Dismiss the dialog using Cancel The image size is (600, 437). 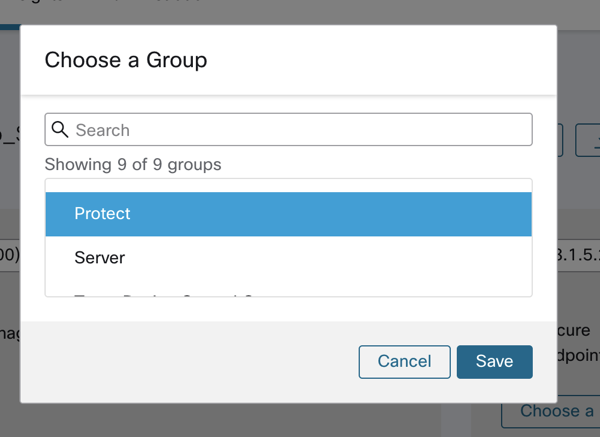(x=404, y=362)
